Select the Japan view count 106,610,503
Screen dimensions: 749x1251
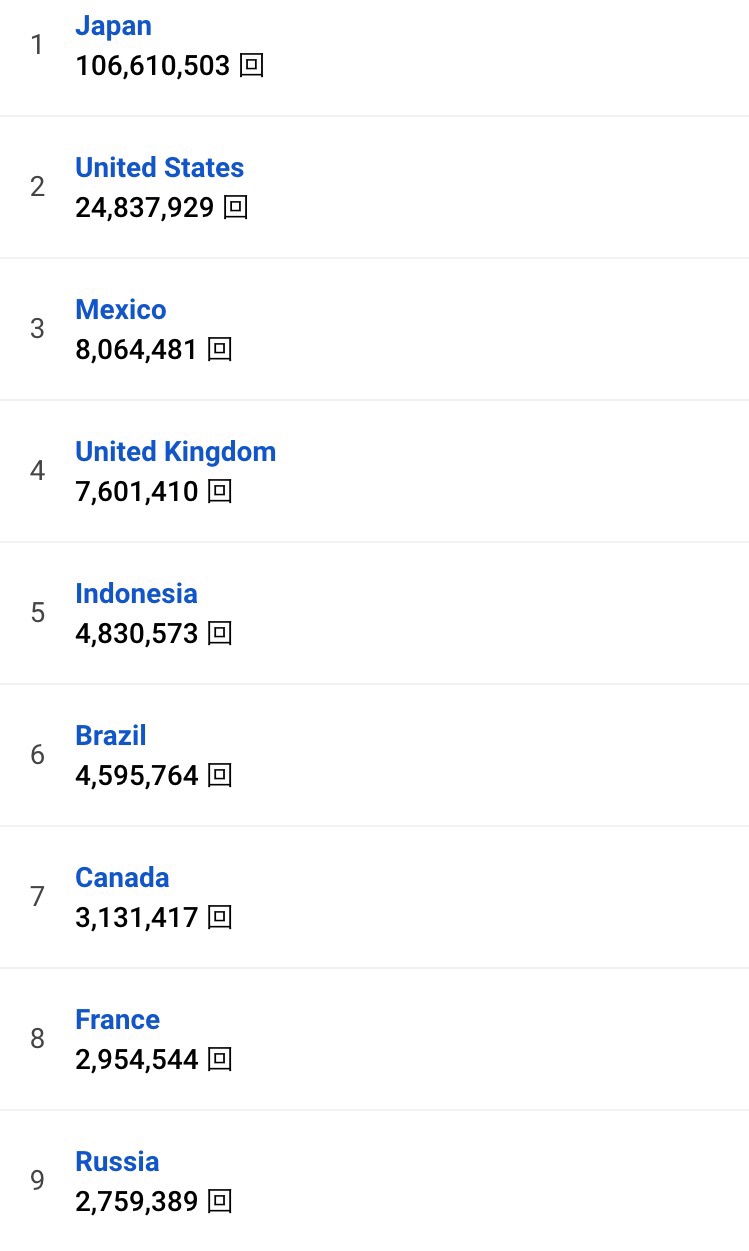(152, 66)
